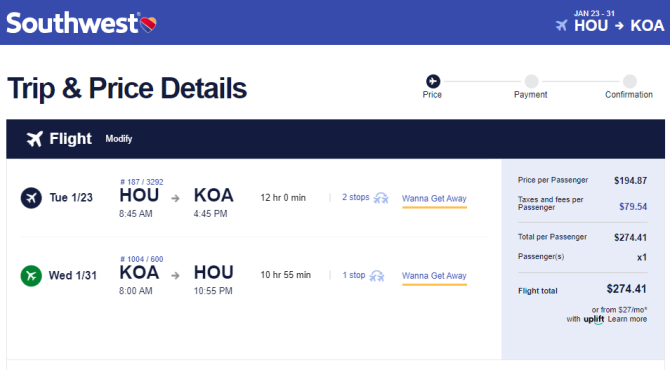This screenshot has height=370, width=670.
Task: Click the Southwest heart logo
Action: pyautogui.click(x=148, y=24)
